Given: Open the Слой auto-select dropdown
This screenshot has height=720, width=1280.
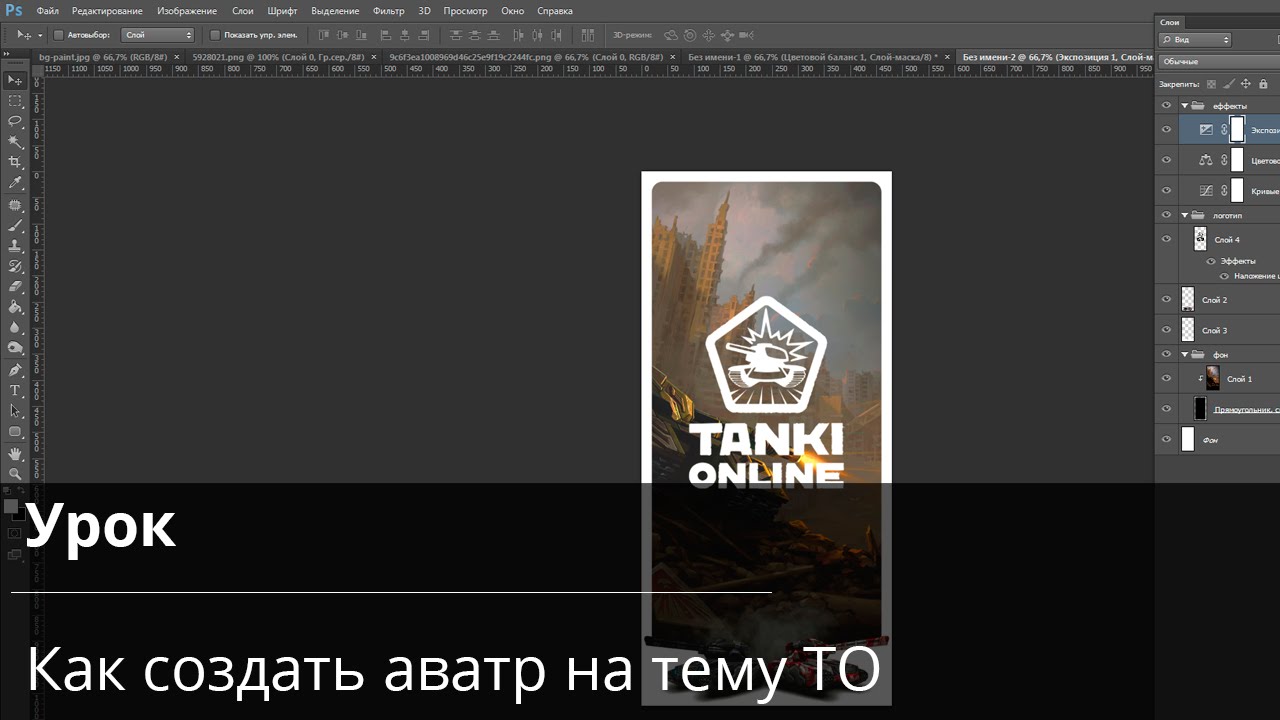Looking at the screenshot, I should click(x=157, y=35).
